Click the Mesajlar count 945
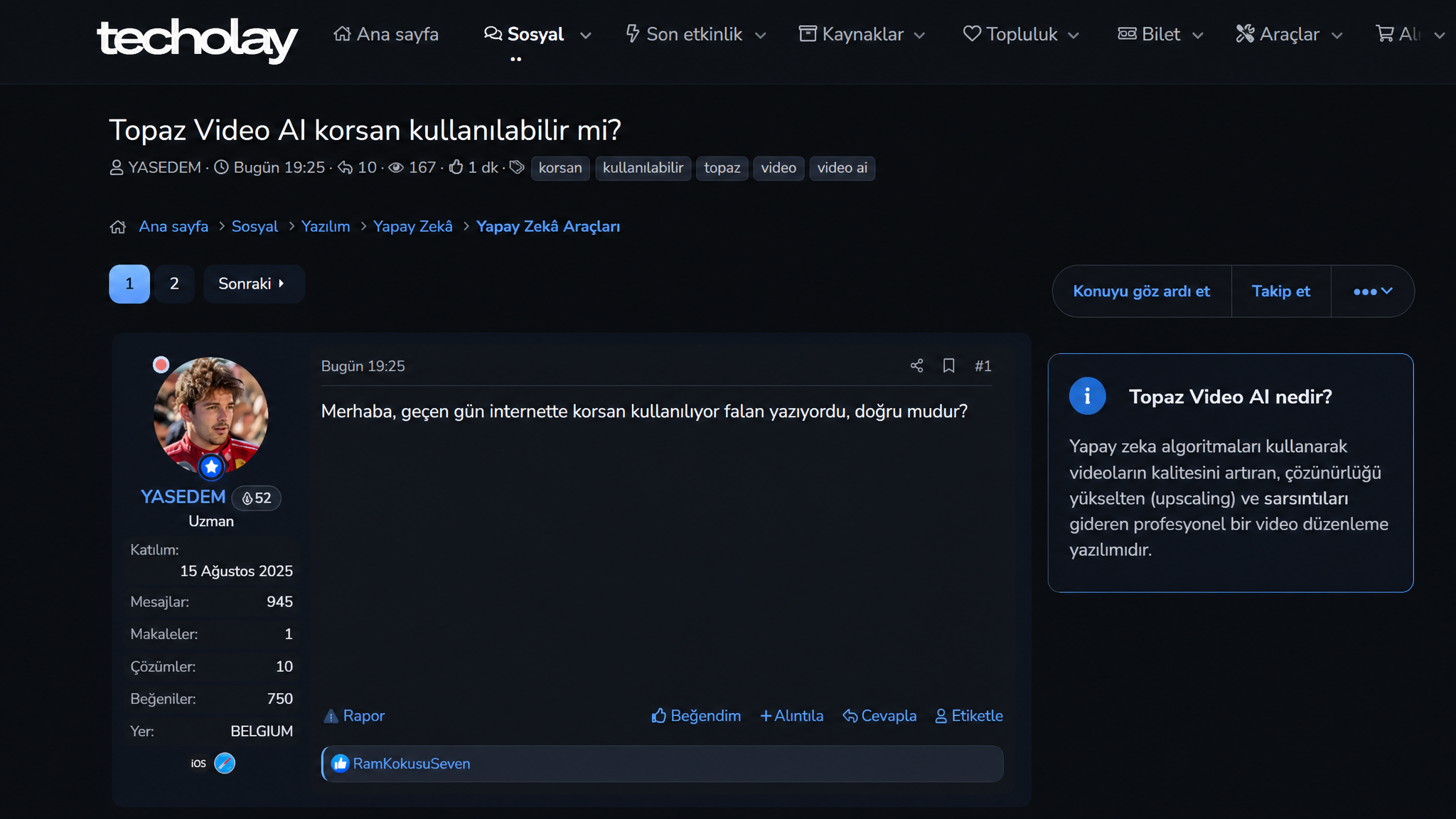The width and height of the screenshot is (1456, 819). click(279, 601)
